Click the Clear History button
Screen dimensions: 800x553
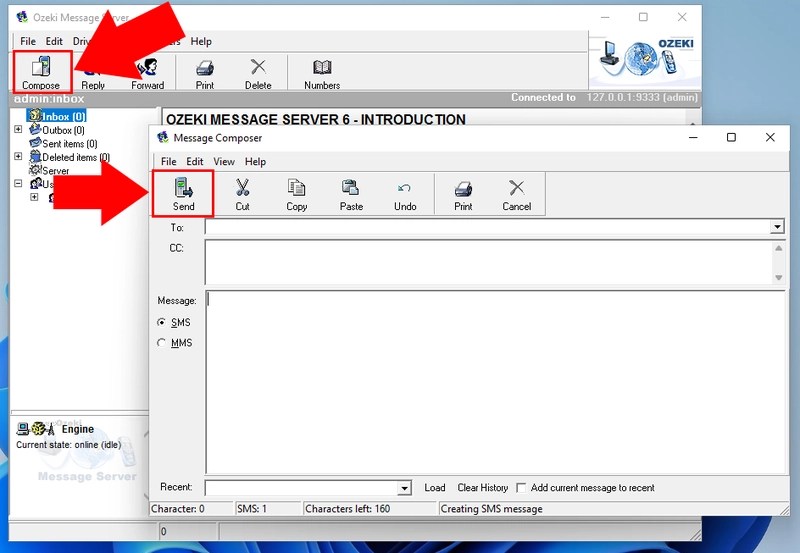pyautogui.click(x=483, y=488)
